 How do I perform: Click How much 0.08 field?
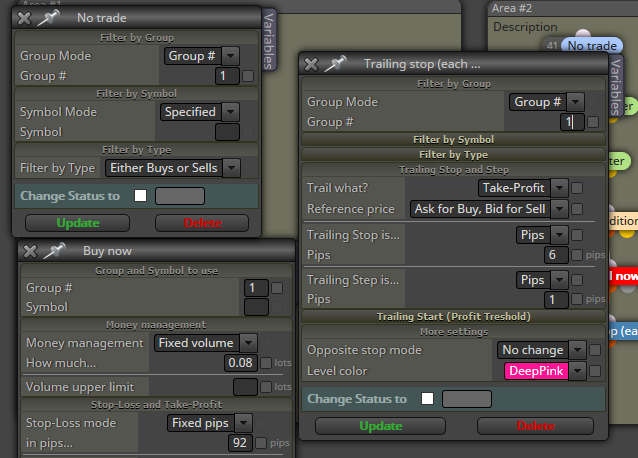[240, 363]
